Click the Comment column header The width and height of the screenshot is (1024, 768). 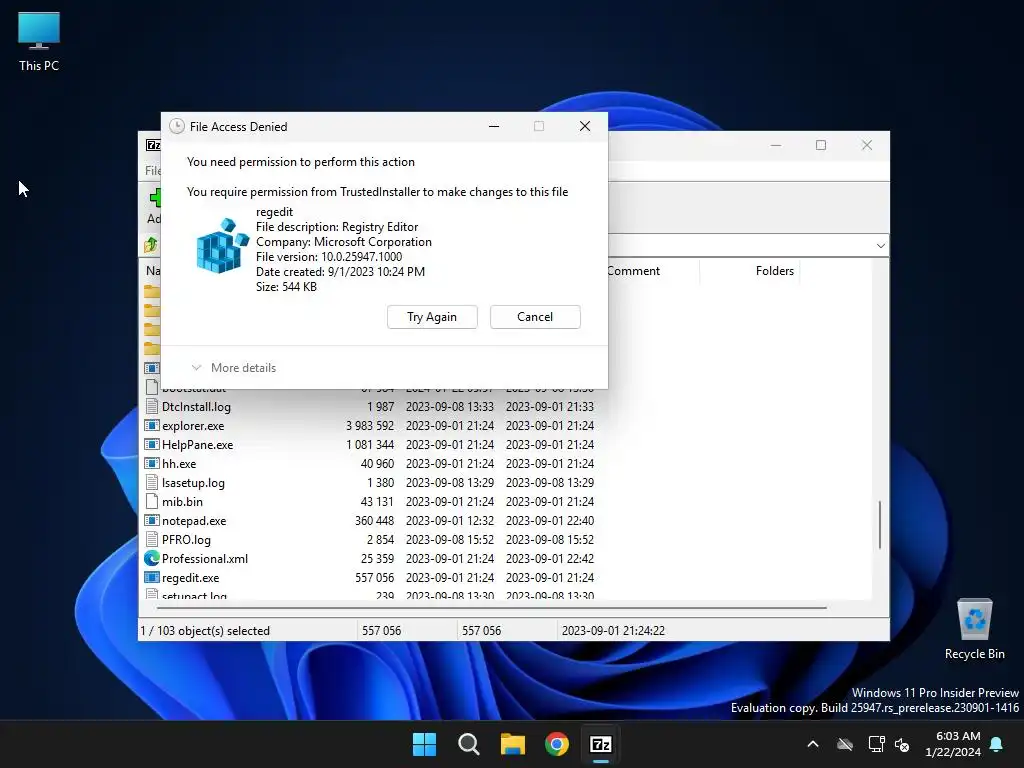[633, 271]
